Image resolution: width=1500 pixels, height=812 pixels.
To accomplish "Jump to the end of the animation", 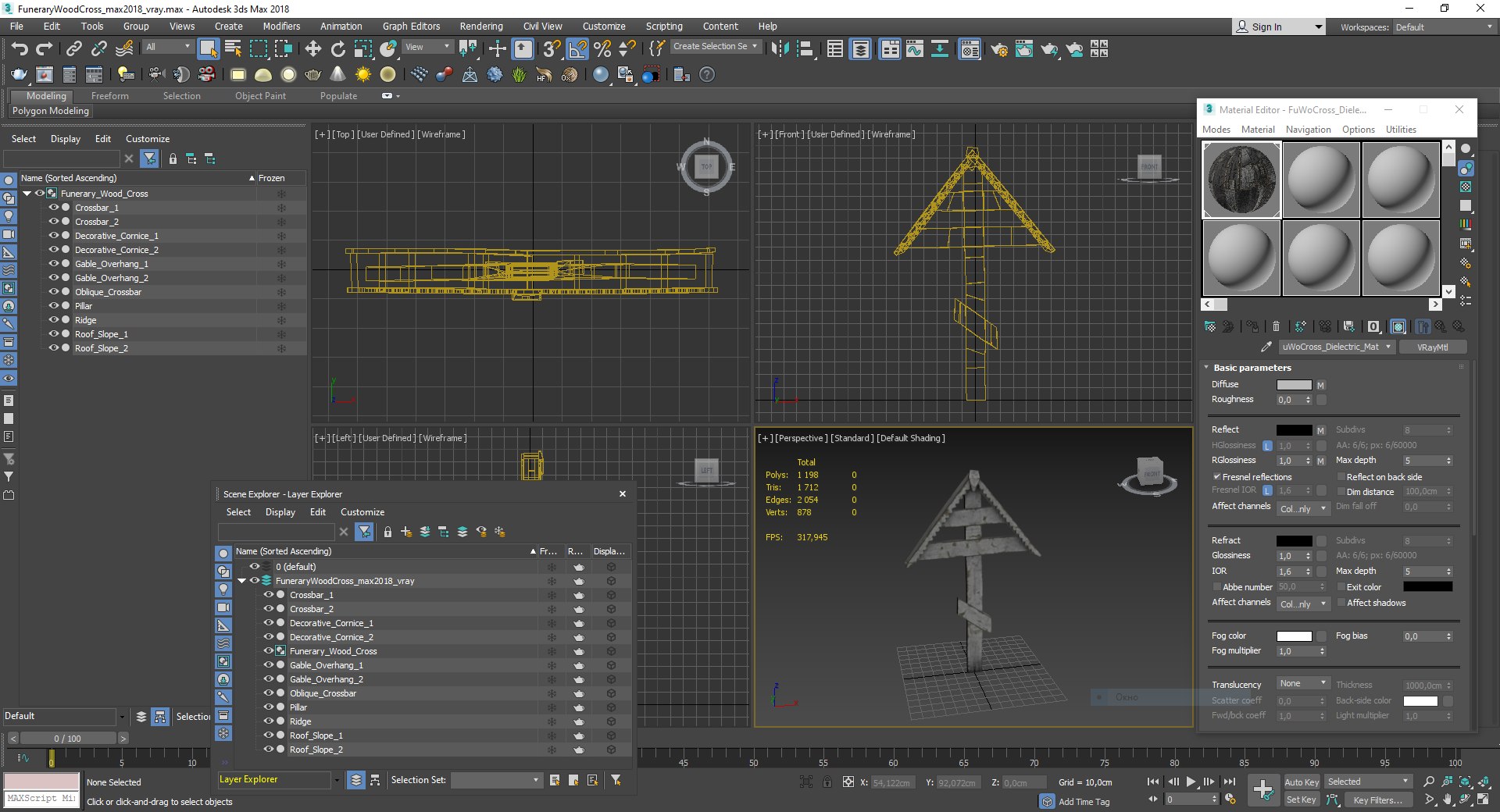I will coord(1229,782).
